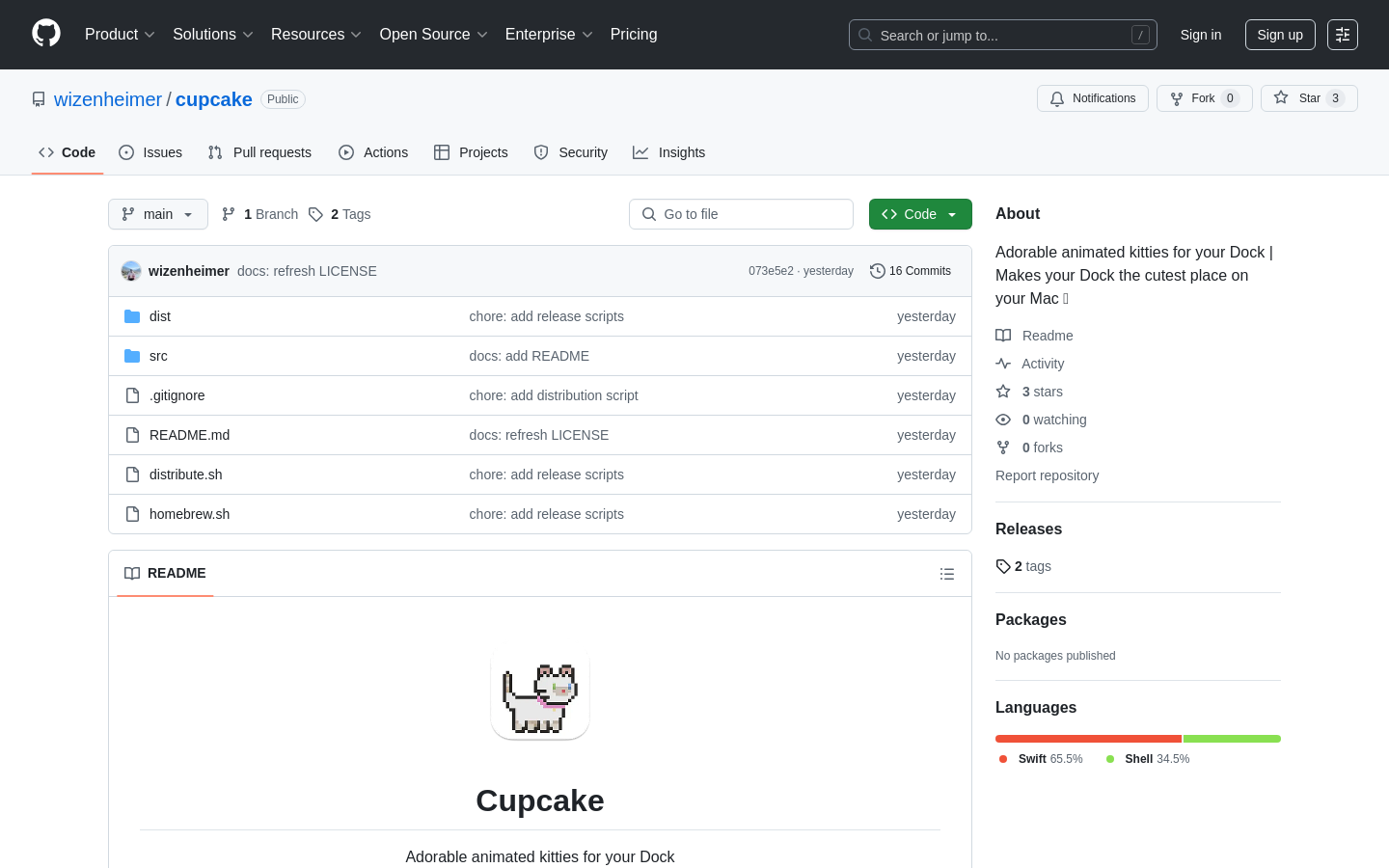View the 16 Commits history
1389x868 pixels.
tap(911, 271)
